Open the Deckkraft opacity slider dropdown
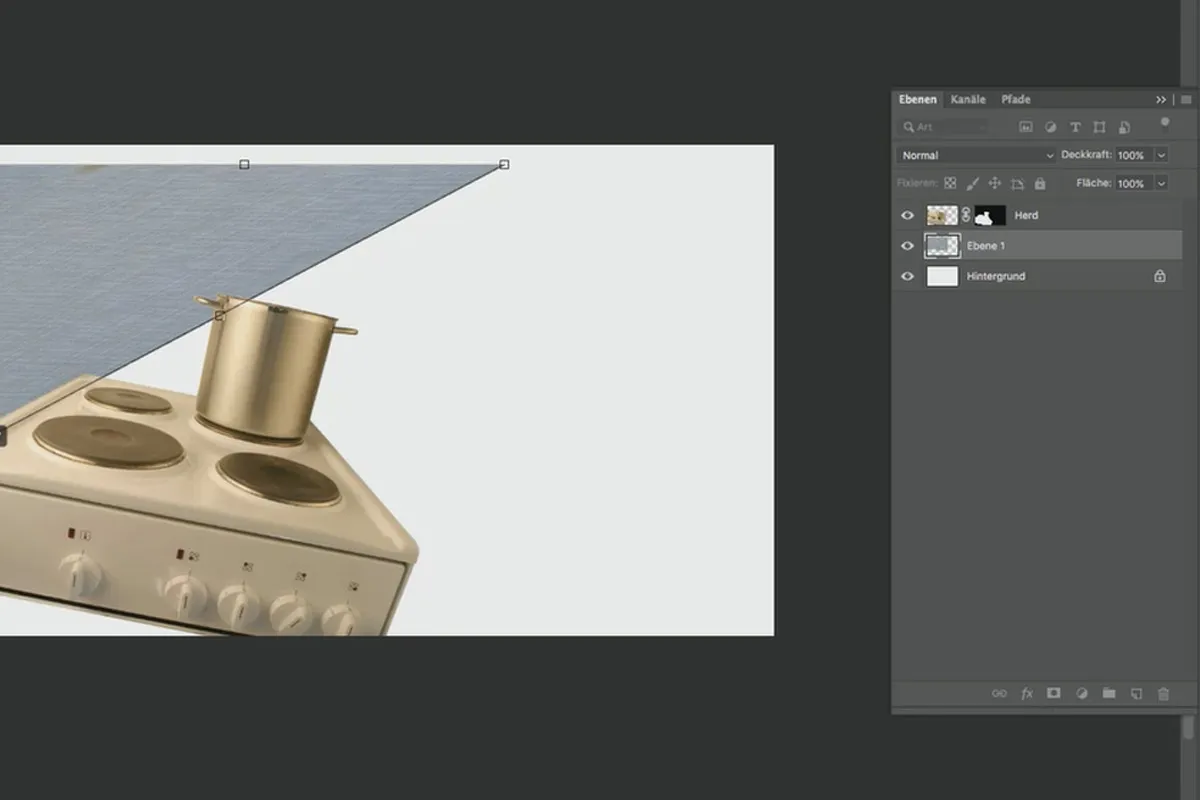Image resolution: width=1200 pixels, height=800 pixels. click(x=1161, y=155)
